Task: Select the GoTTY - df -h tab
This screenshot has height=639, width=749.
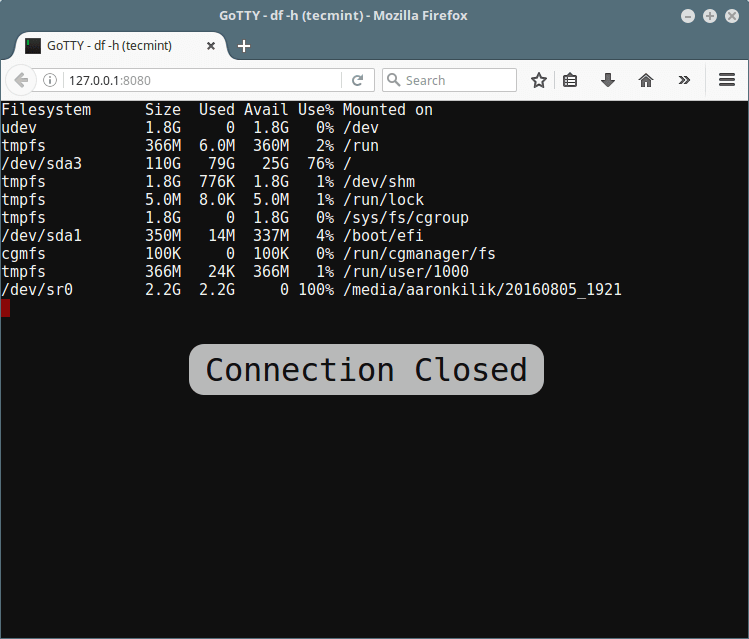Action: click(110, 45)
